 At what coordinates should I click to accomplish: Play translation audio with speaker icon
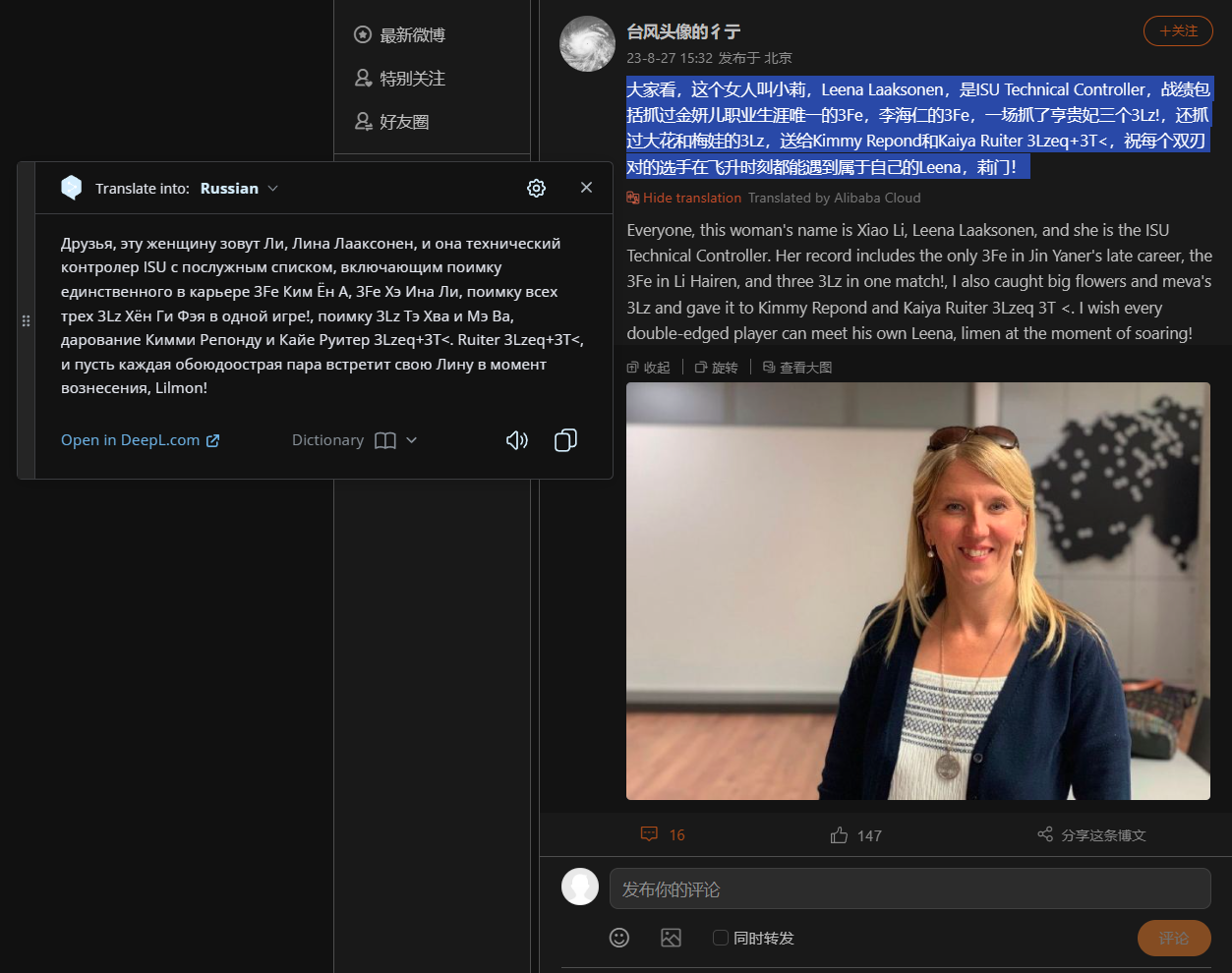pyautogui.click(x=516, y=440)
